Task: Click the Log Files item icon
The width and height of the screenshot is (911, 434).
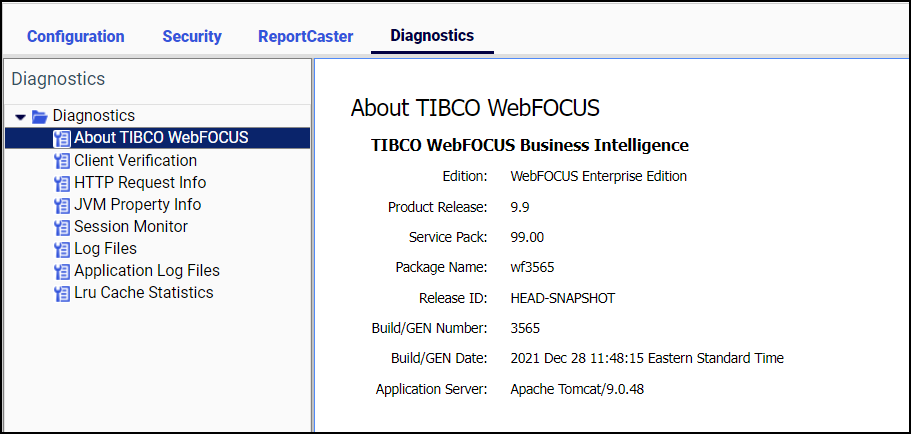Action: (x=62, y=249)
